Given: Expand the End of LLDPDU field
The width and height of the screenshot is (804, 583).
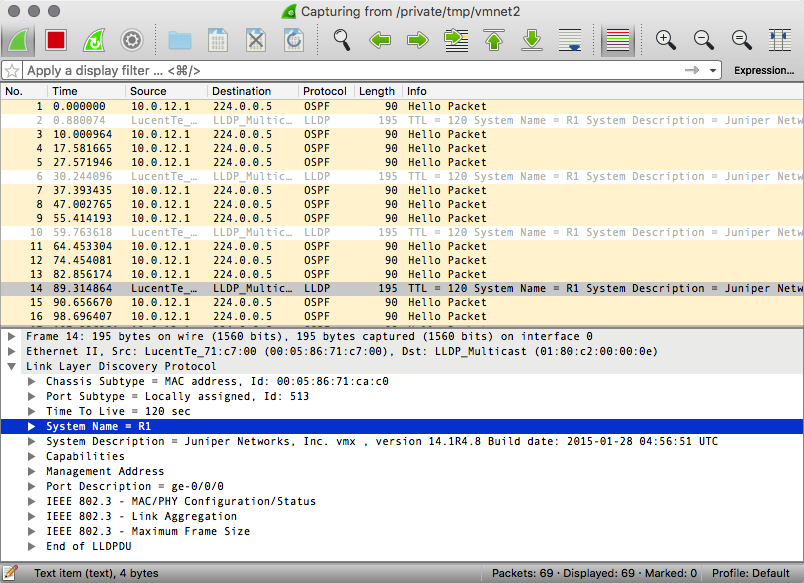Looking at the screenshot, I should pyautogui.click(x=31, y=546).
